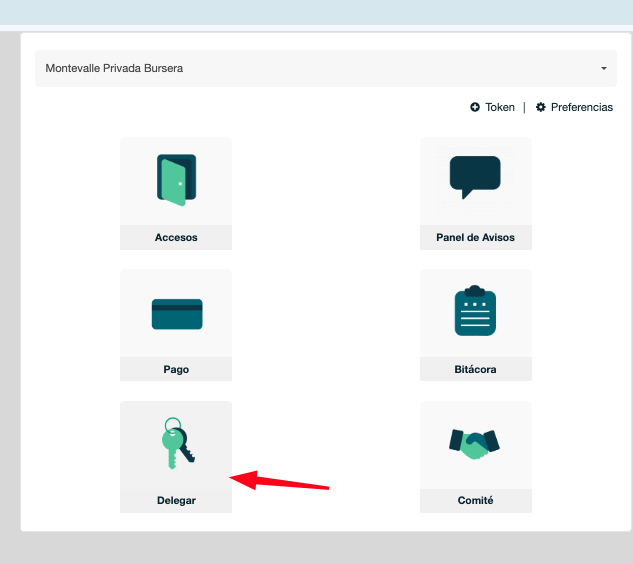Image resolution: width=633 pixels, height=564 pixels.
Task: Open the Pago credit card icon
Action: 177,314
